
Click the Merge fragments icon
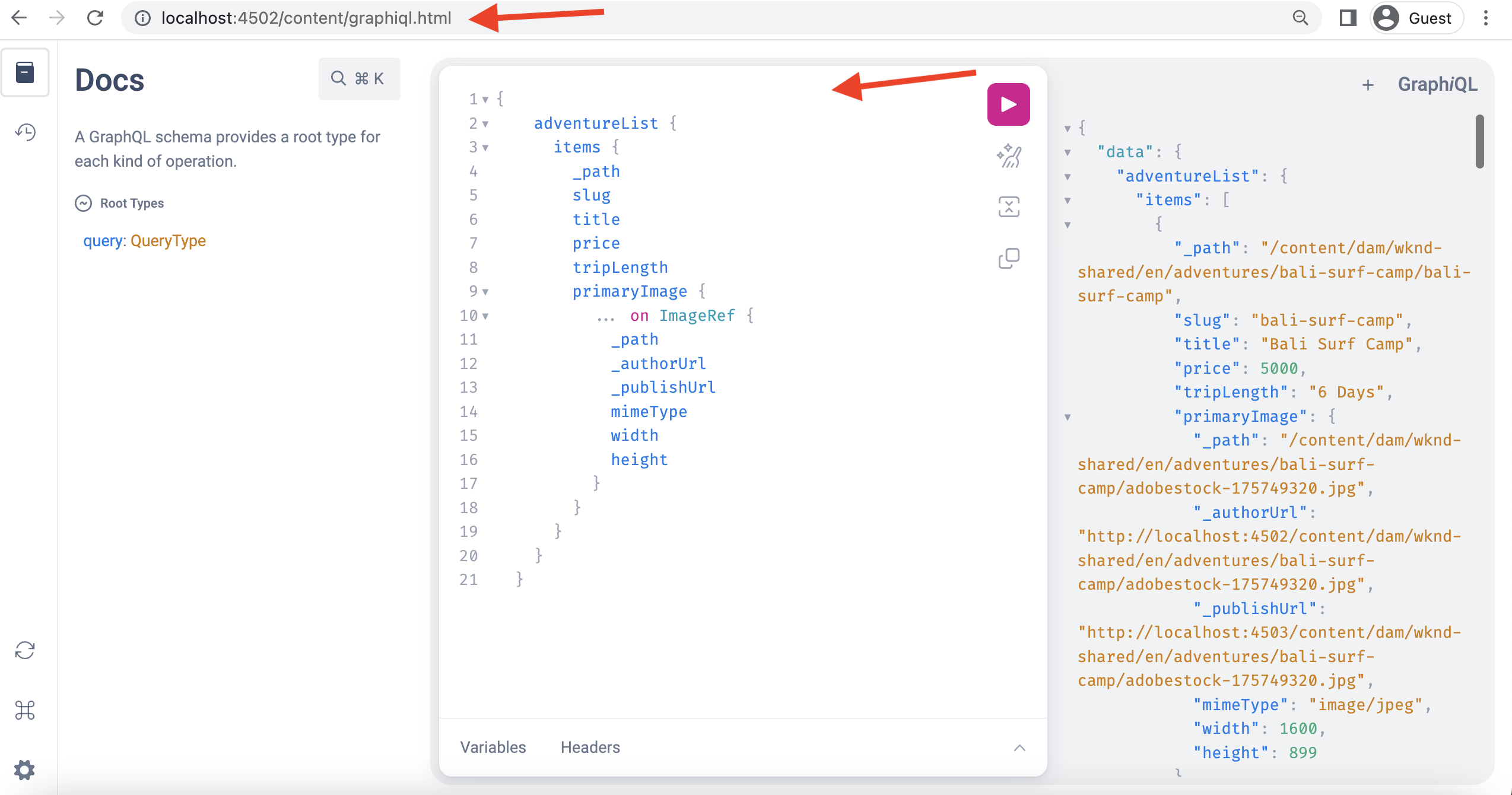(1008, 207)
